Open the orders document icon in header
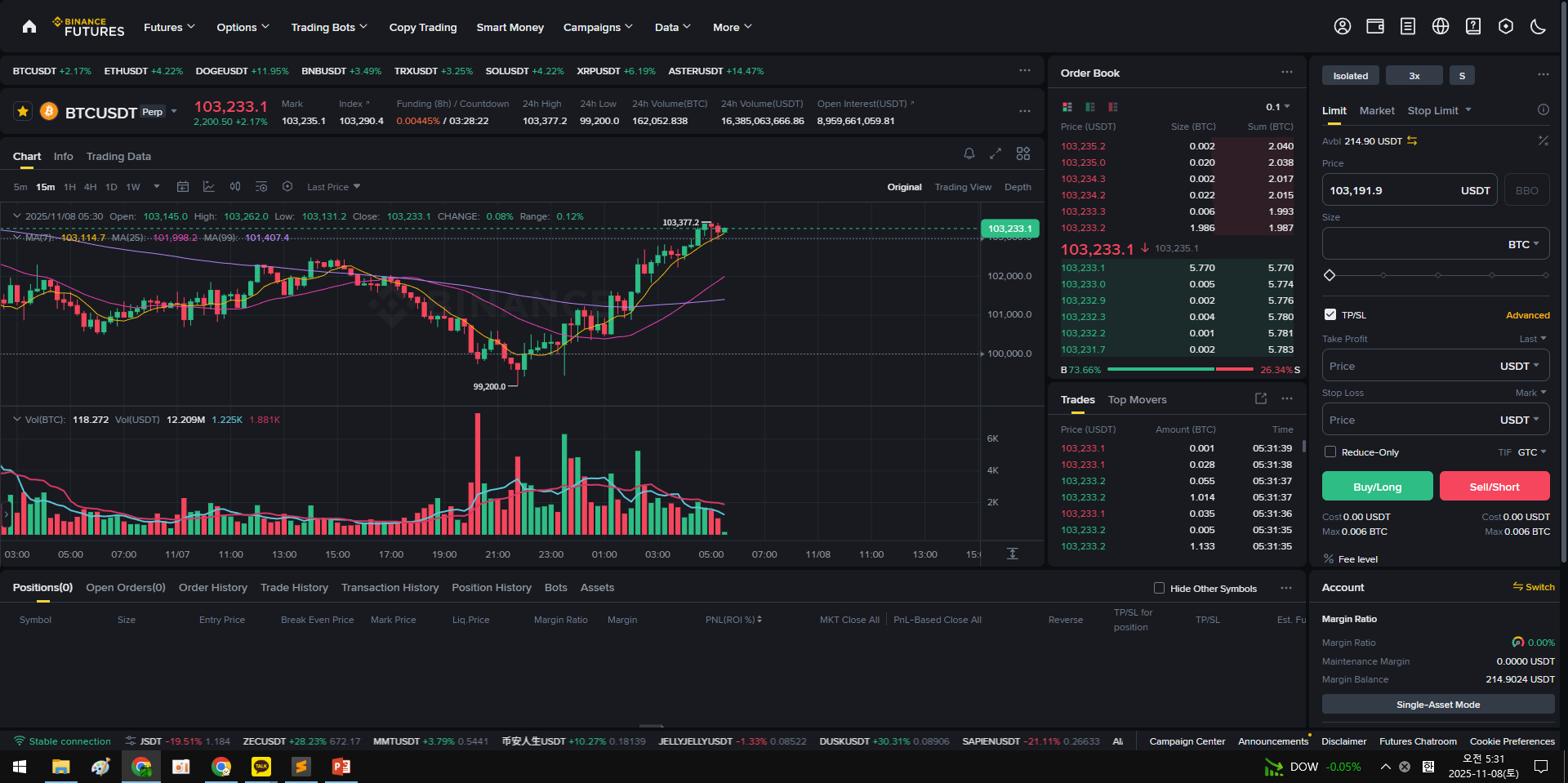Image resolution: width=1568 pixels, height=783 pixels. 1408,27
